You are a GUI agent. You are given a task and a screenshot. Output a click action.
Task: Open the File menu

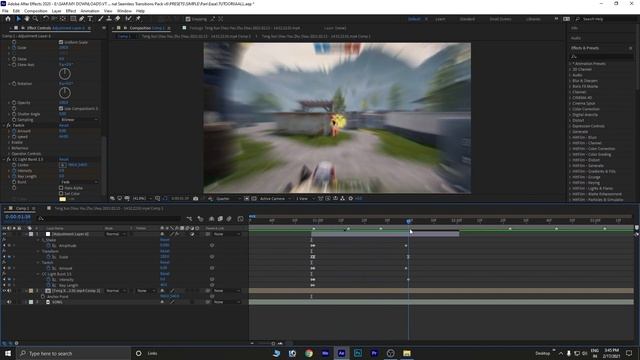coord(5,11)
